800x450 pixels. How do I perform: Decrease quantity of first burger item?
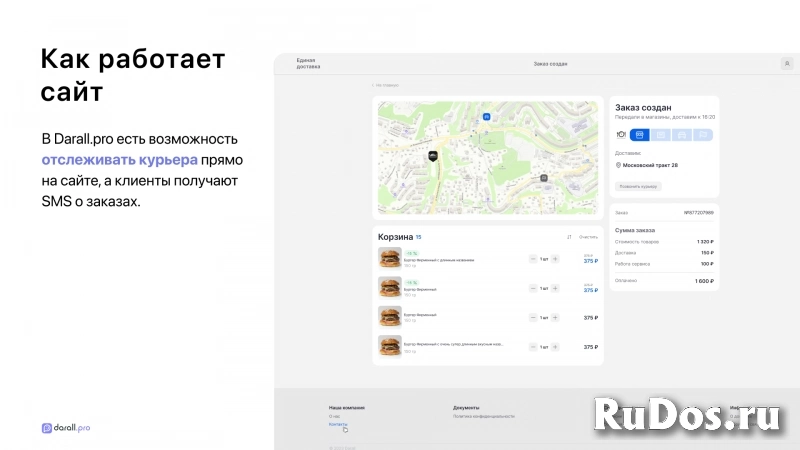click(533, 259)
